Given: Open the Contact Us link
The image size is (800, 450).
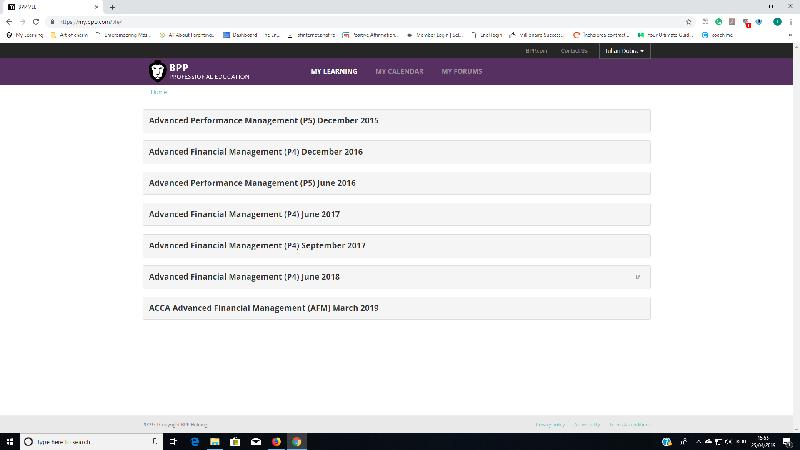Looking at the screenshot, I should pyautogui.click(x=574, y=51).
